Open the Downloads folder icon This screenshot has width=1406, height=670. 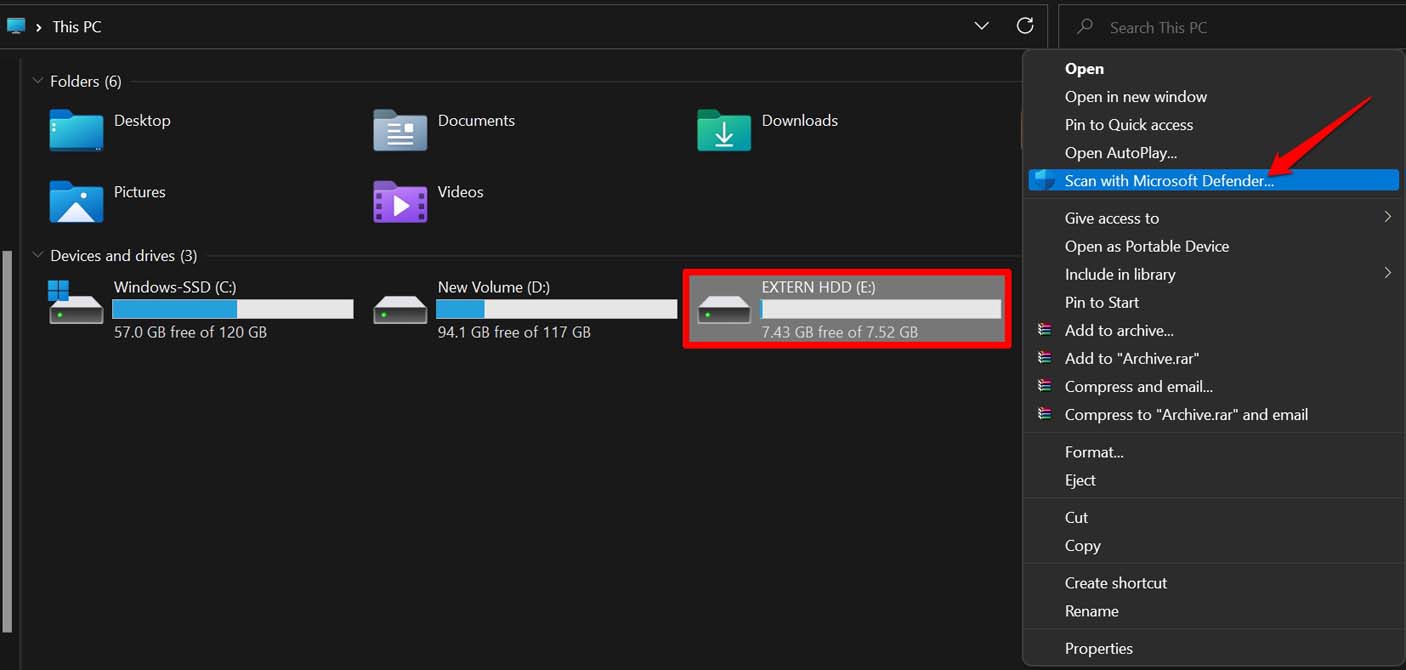coord(722,130)
